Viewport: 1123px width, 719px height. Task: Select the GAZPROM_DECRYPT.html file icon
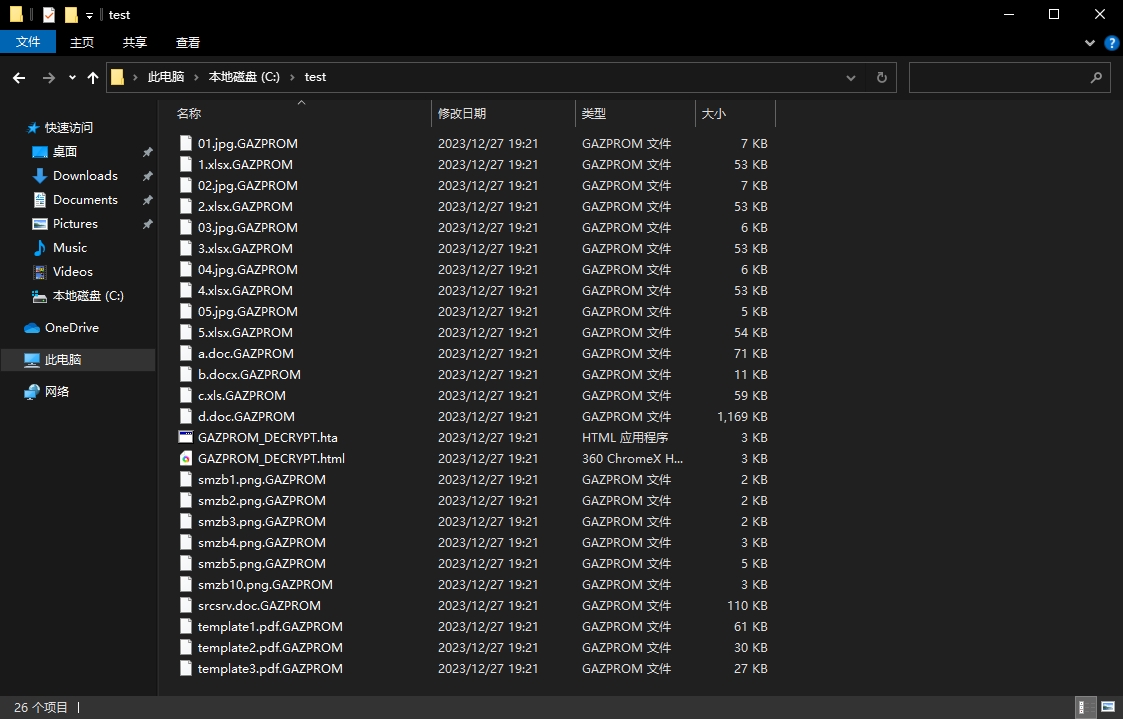[x=185, y=458]
